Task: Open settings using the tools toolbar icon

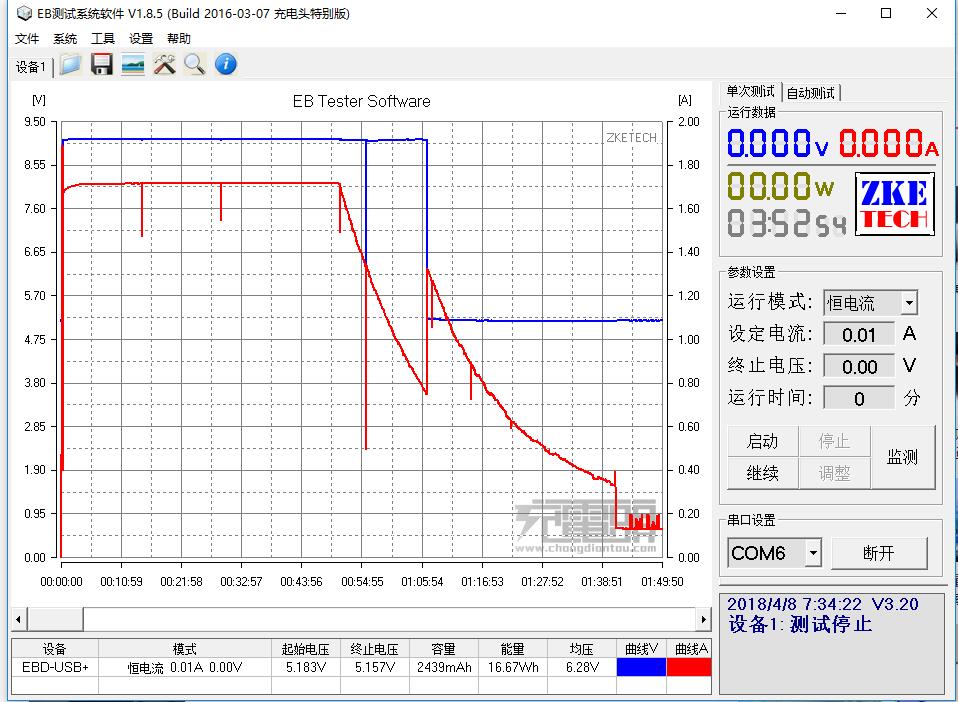Action: click(164, 63)
